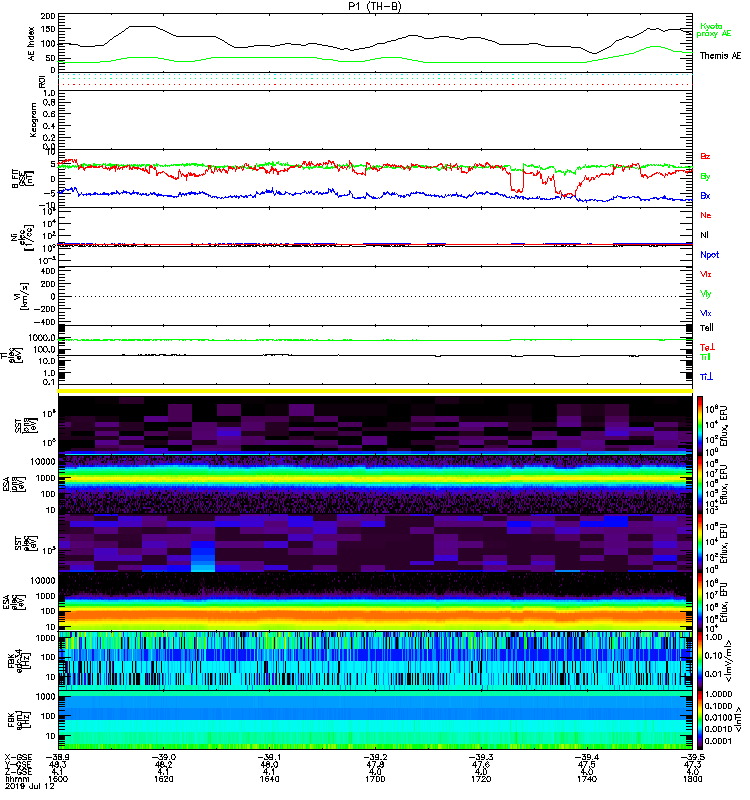Viewport: 750px width, 800px height.
Task: Click the <|nT|> color bar label
Action: [x=736, y=720]
